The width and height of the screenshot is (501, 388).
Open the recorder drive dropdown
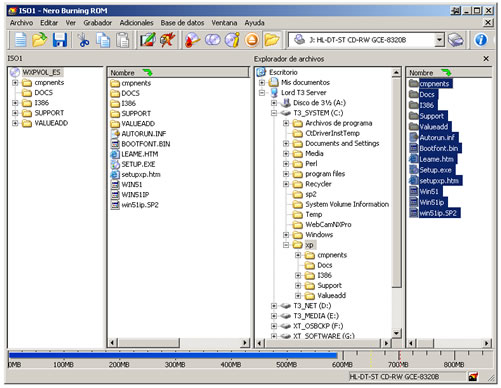(x=439, y=40)
